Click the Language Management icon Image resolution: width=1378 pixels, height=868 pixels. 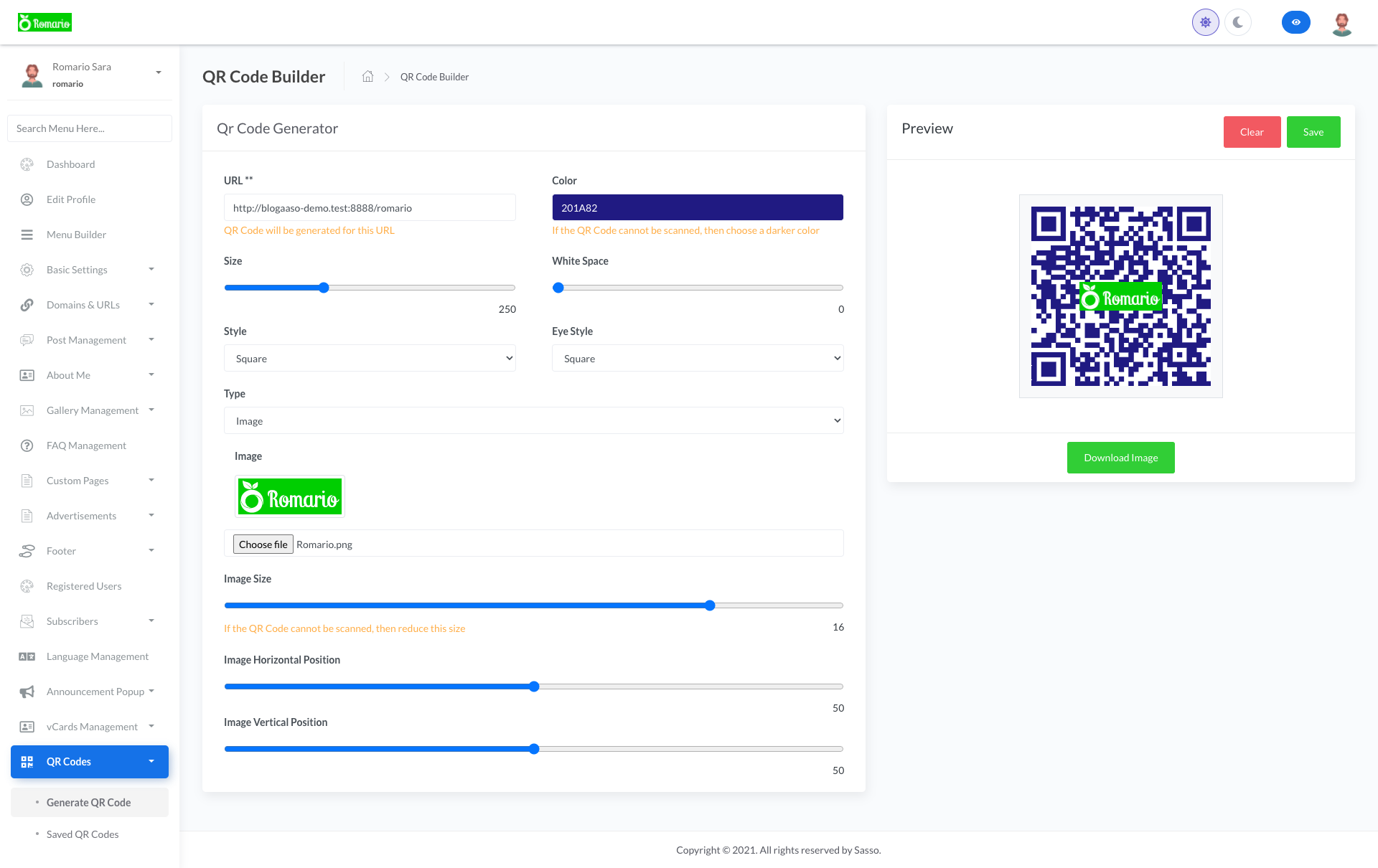27,656
